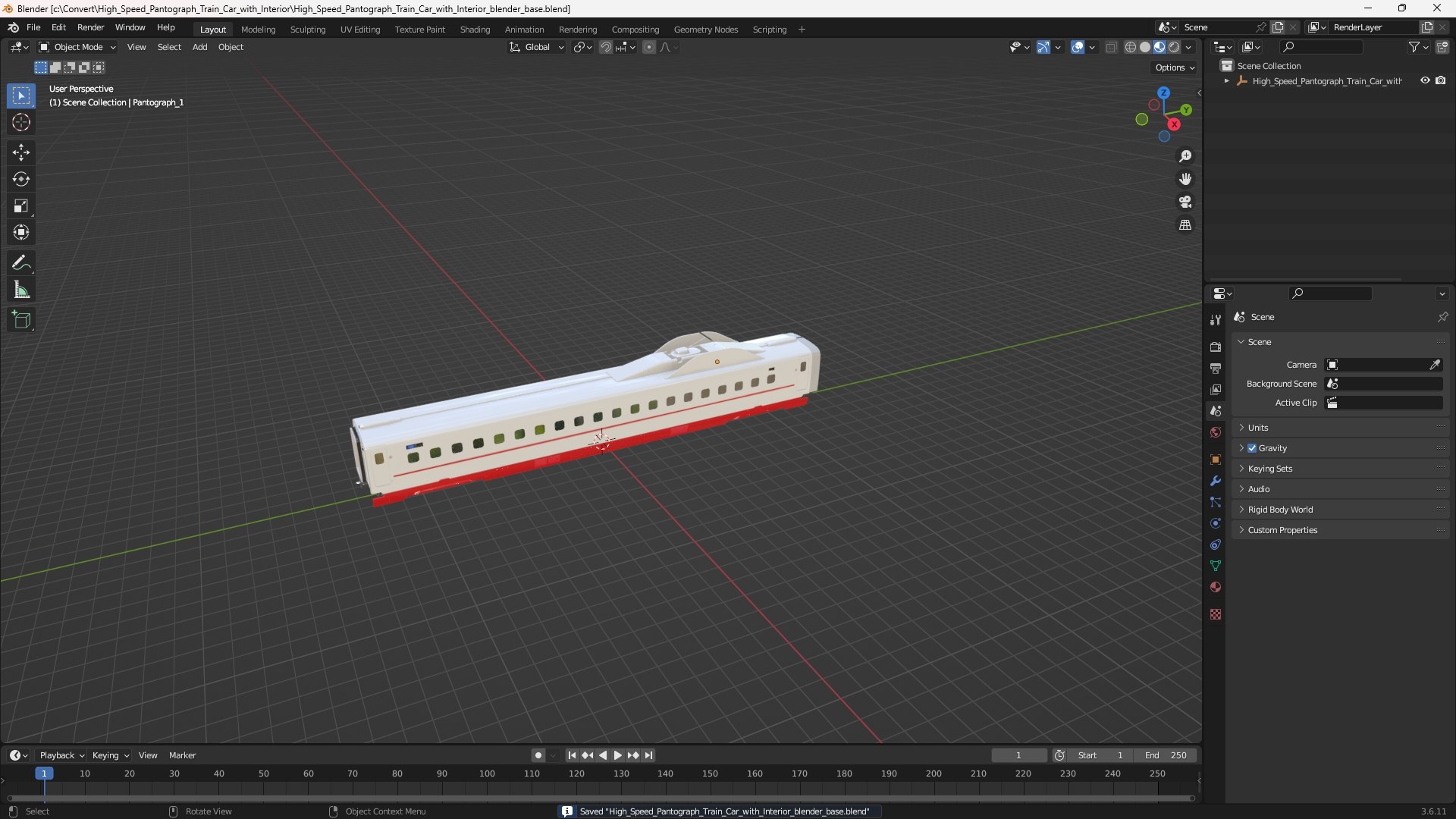The height and width of the screenshot is (819, 1456).
Task: Select the Measure tool
Action: [x=21, y=290]
